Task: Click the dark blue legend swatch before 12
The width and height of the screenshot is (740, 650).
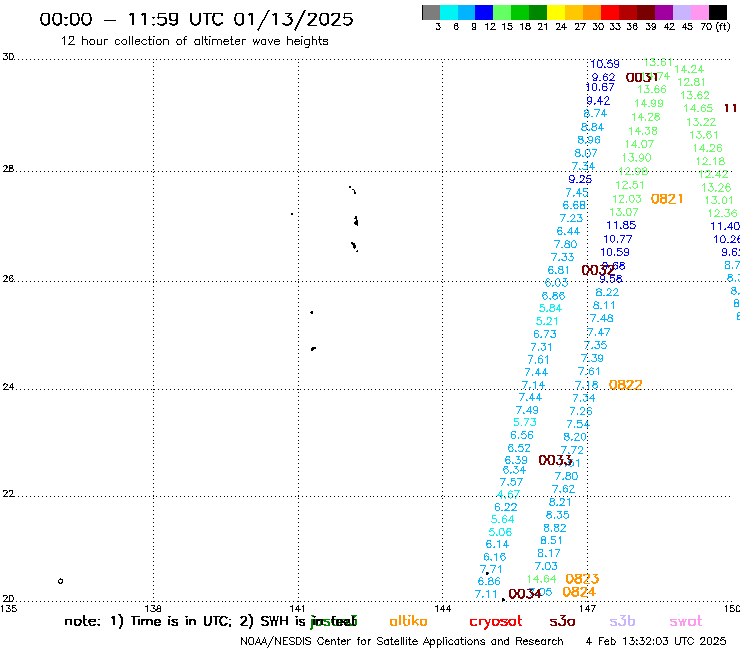Action: pos(485,12)
